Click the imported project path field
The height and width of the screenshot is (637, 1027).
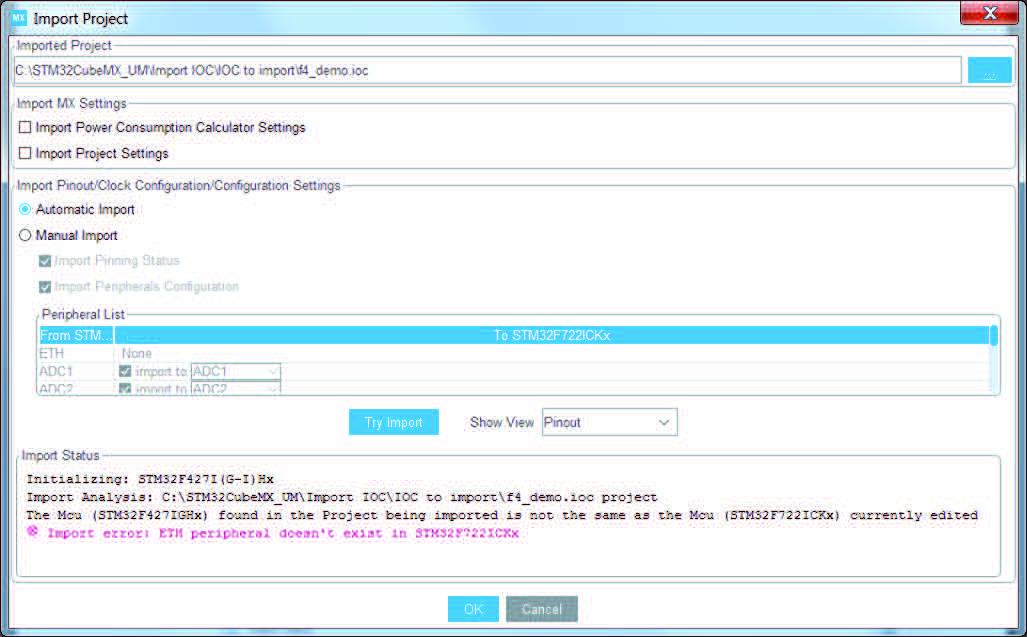[487, 71]
